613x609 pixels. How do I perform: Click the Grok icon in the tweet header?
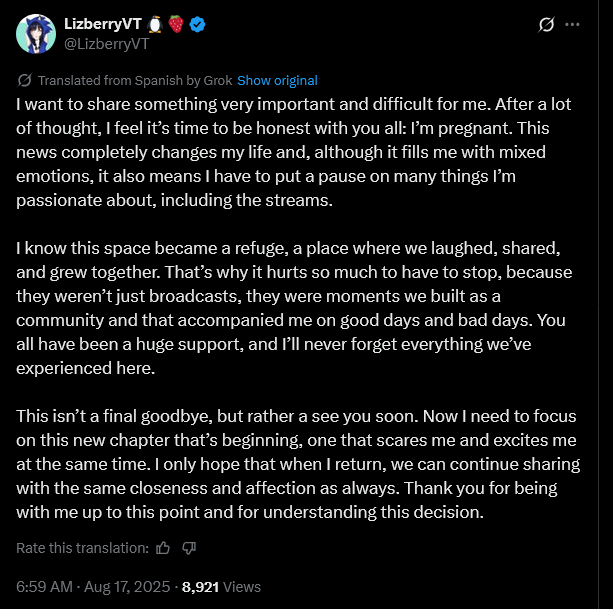coord(546,24)
